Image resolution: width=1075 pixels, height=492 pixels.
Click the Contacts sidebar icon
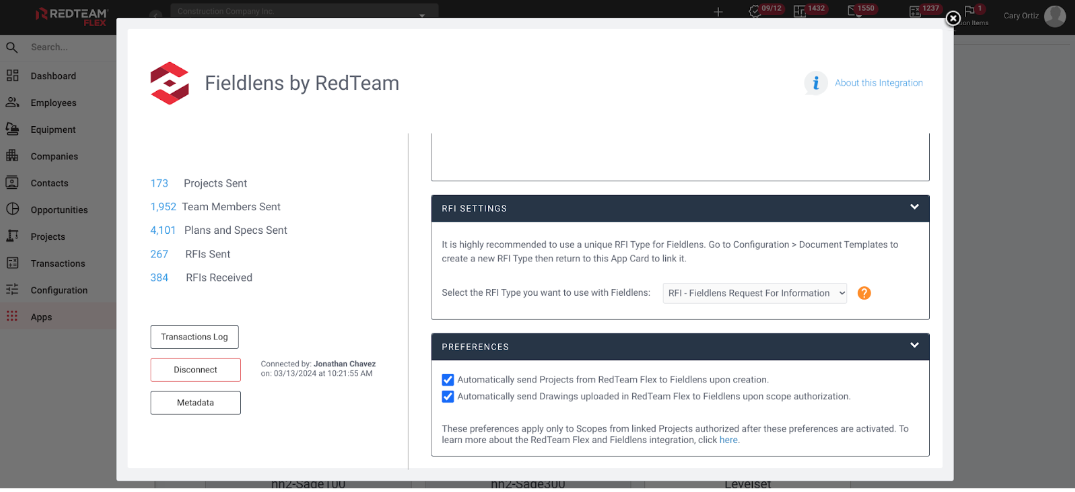pyautogui.click(x=12, y=183)
